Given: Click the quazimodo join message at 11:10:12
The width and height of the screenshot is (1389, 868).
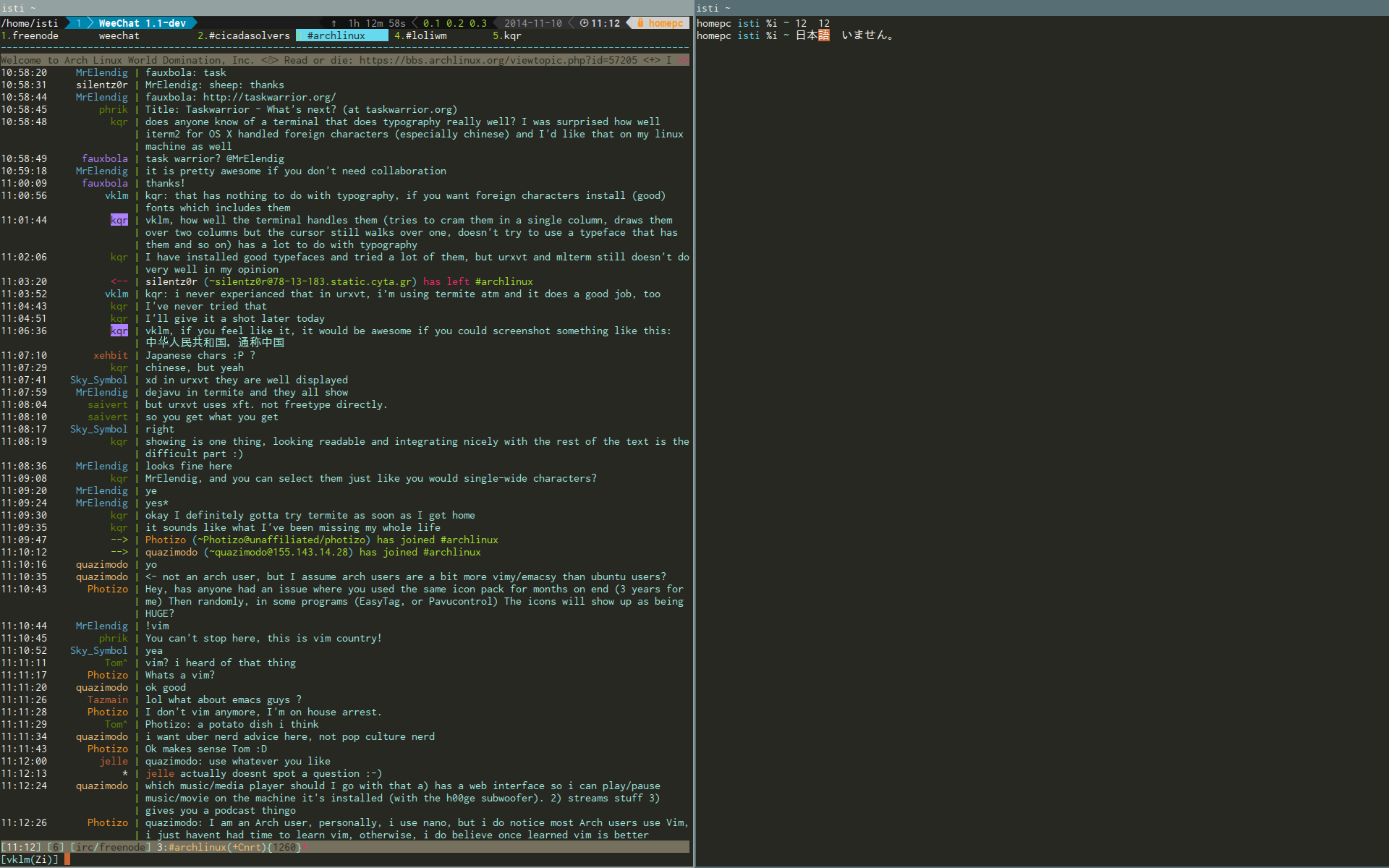Looking at the screenshot, I should pyautogui.click(x=313, y=552).
